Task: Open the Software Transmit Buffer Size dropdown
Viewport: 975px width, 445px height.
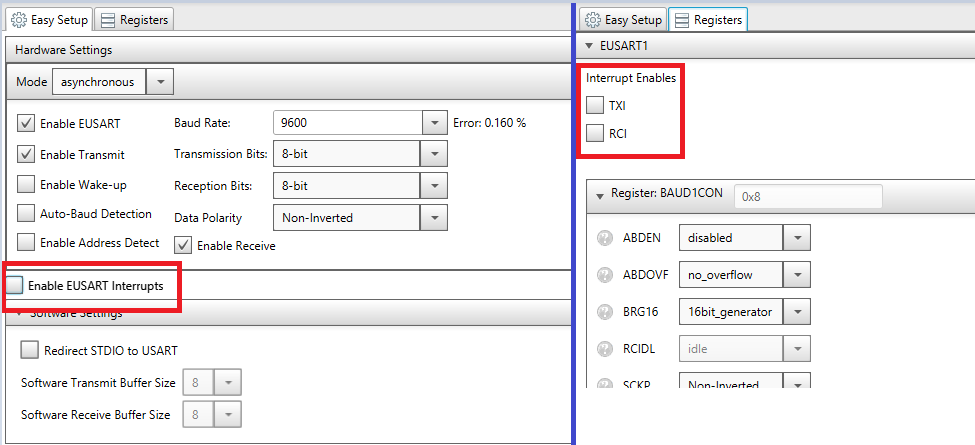Action: pos(228,383)
